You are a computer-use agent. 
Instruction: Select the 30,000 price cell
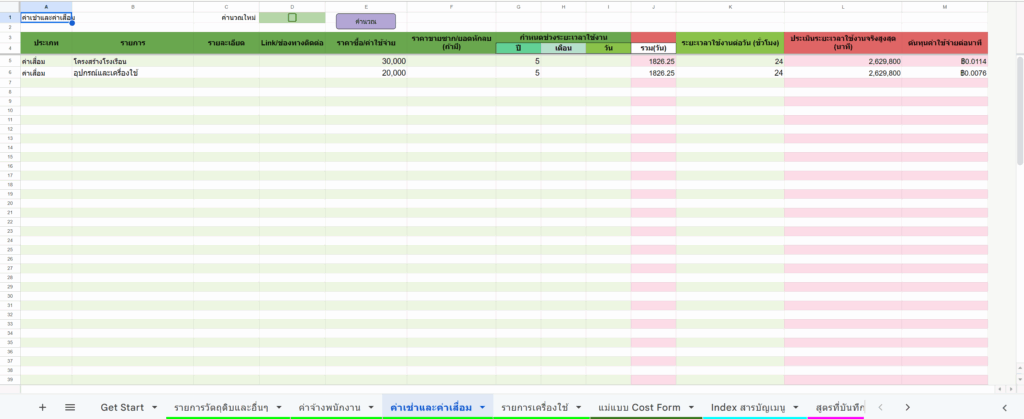[x=366, y=61]
